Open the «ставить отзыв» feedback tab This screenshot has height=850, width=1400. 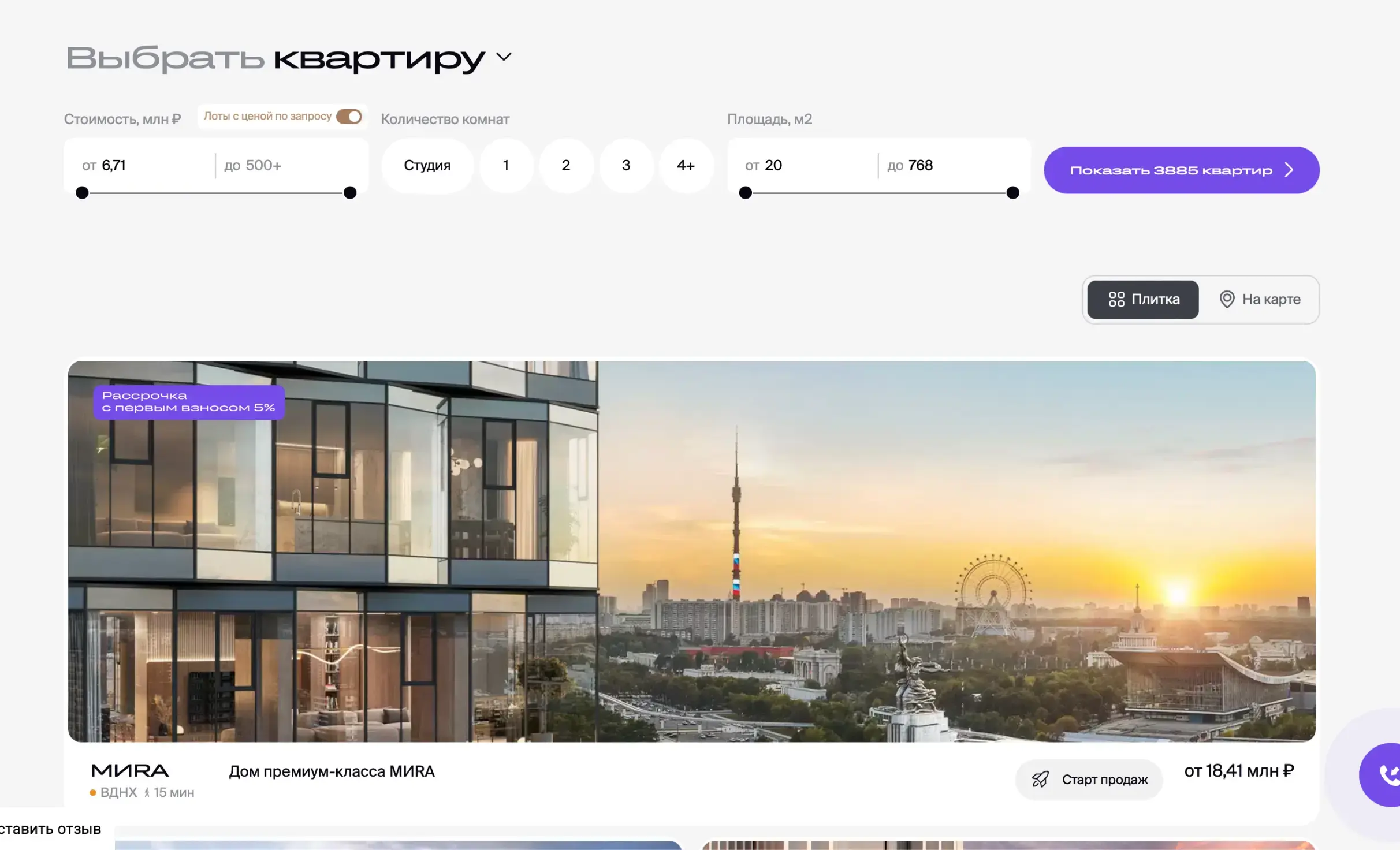[x=51, y=829]
